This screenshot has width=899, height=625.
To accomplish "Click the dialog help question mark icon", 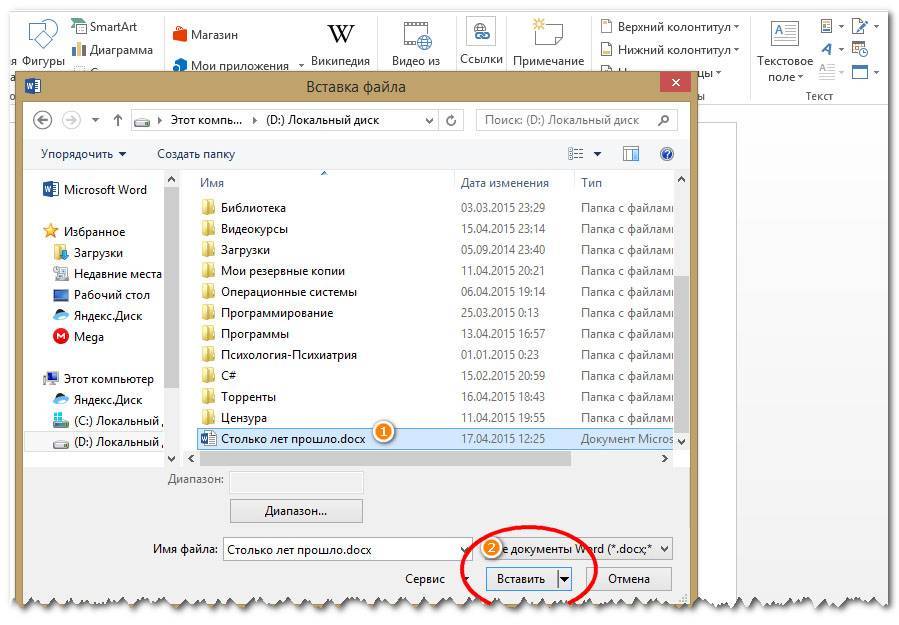I will pyautogui.click(x=666, y=154).
